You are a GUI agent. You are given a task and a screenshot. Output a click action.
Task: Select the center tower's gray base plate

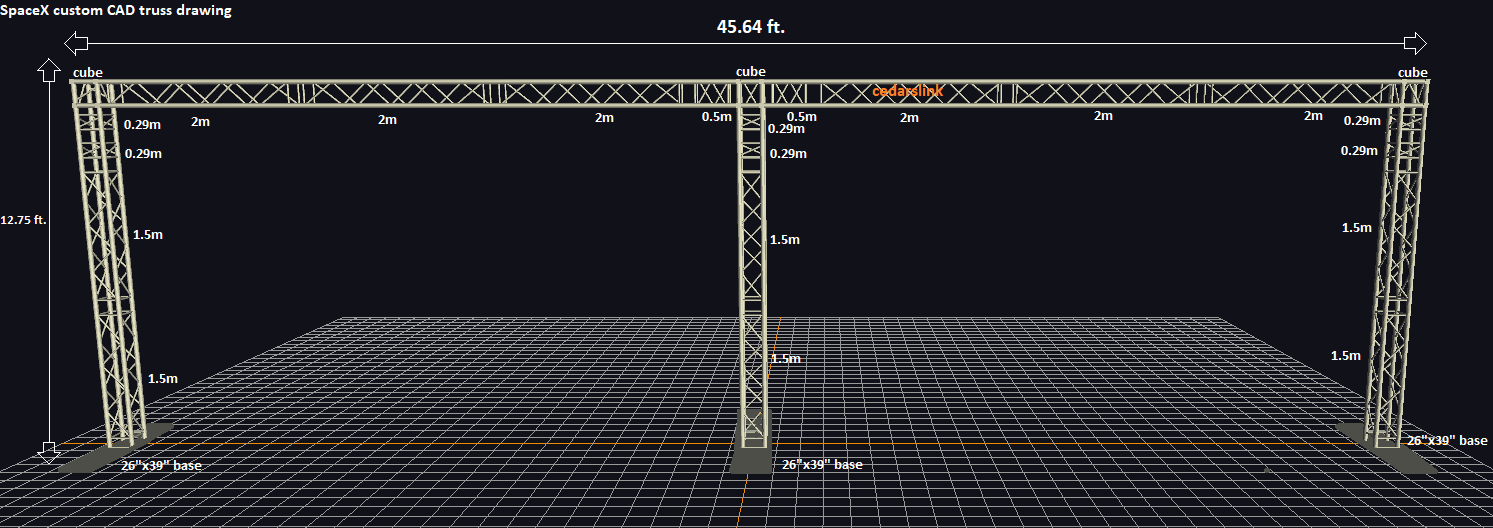[751, 441]
